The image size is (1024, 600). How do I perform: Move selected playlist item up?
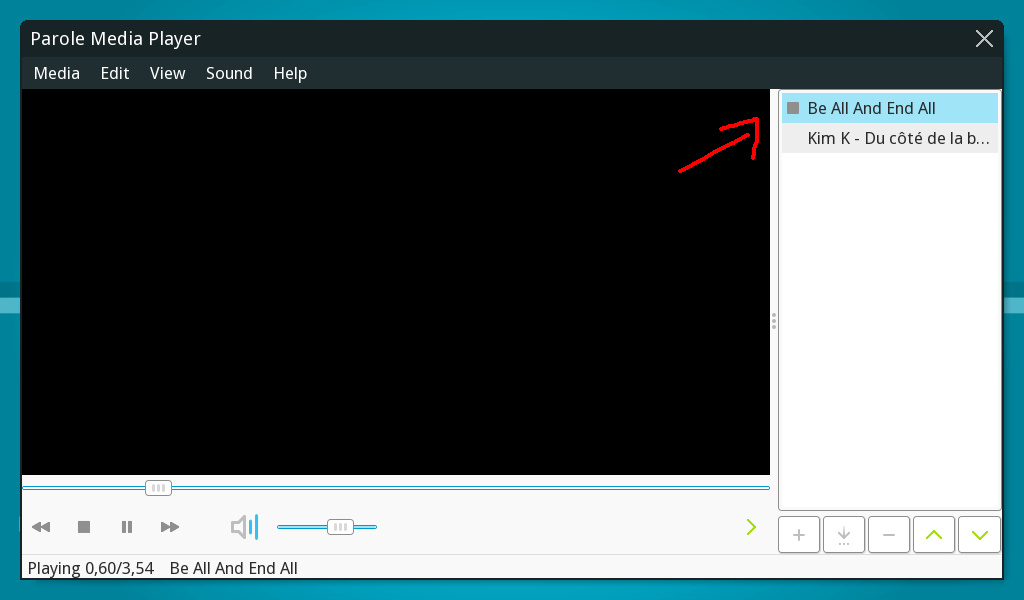[x=934, y=535]
